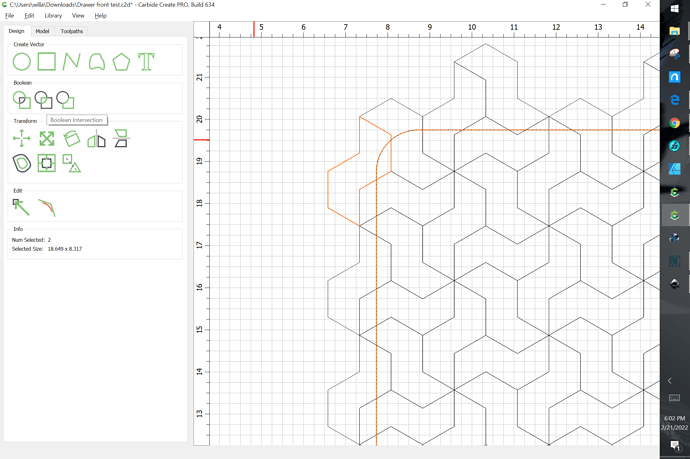690x459 pixels.
Task: Open the View menu
Action: point(78,15)
